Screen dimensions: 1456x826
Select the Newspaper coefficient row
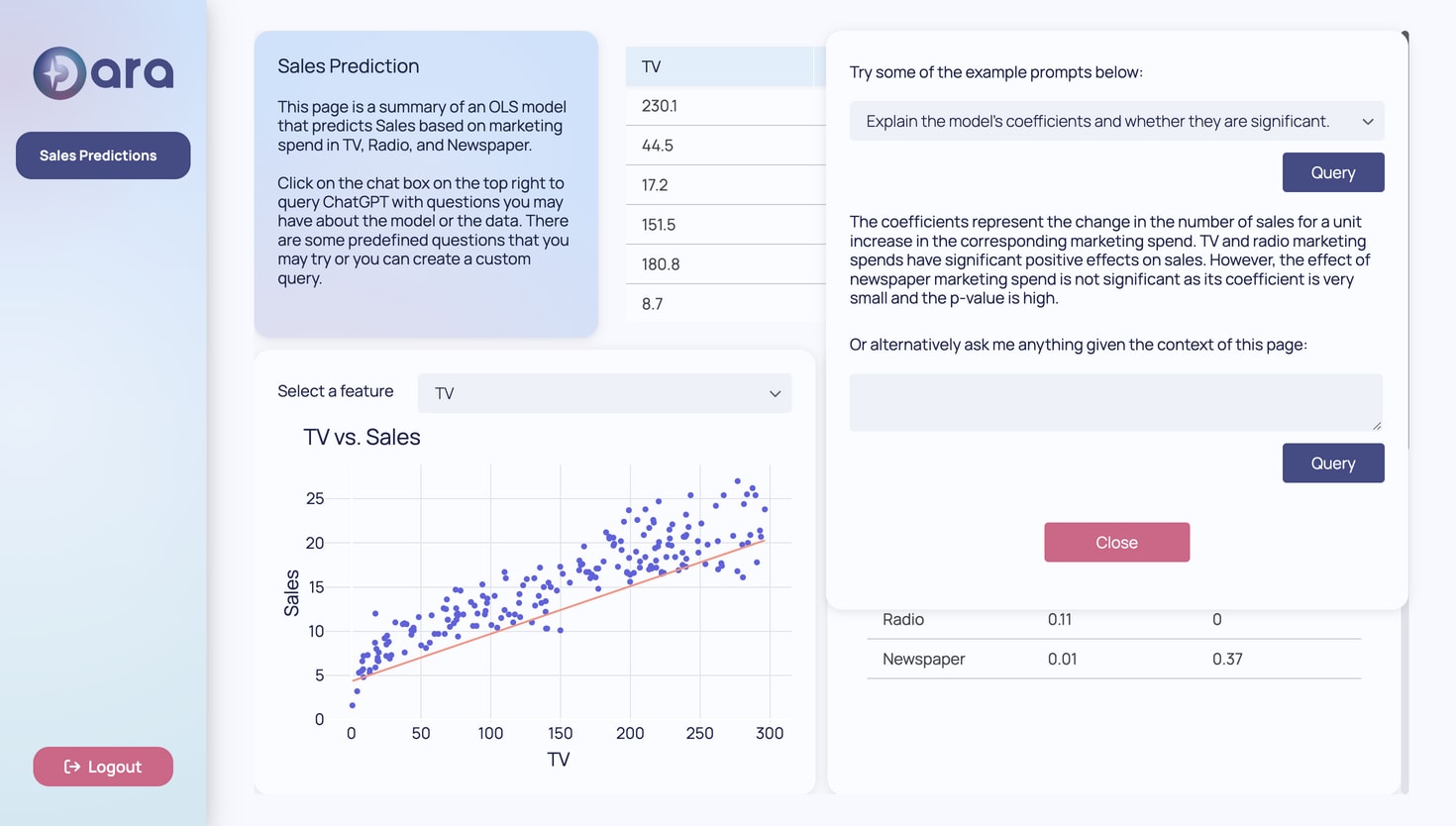click(1113, 659)
